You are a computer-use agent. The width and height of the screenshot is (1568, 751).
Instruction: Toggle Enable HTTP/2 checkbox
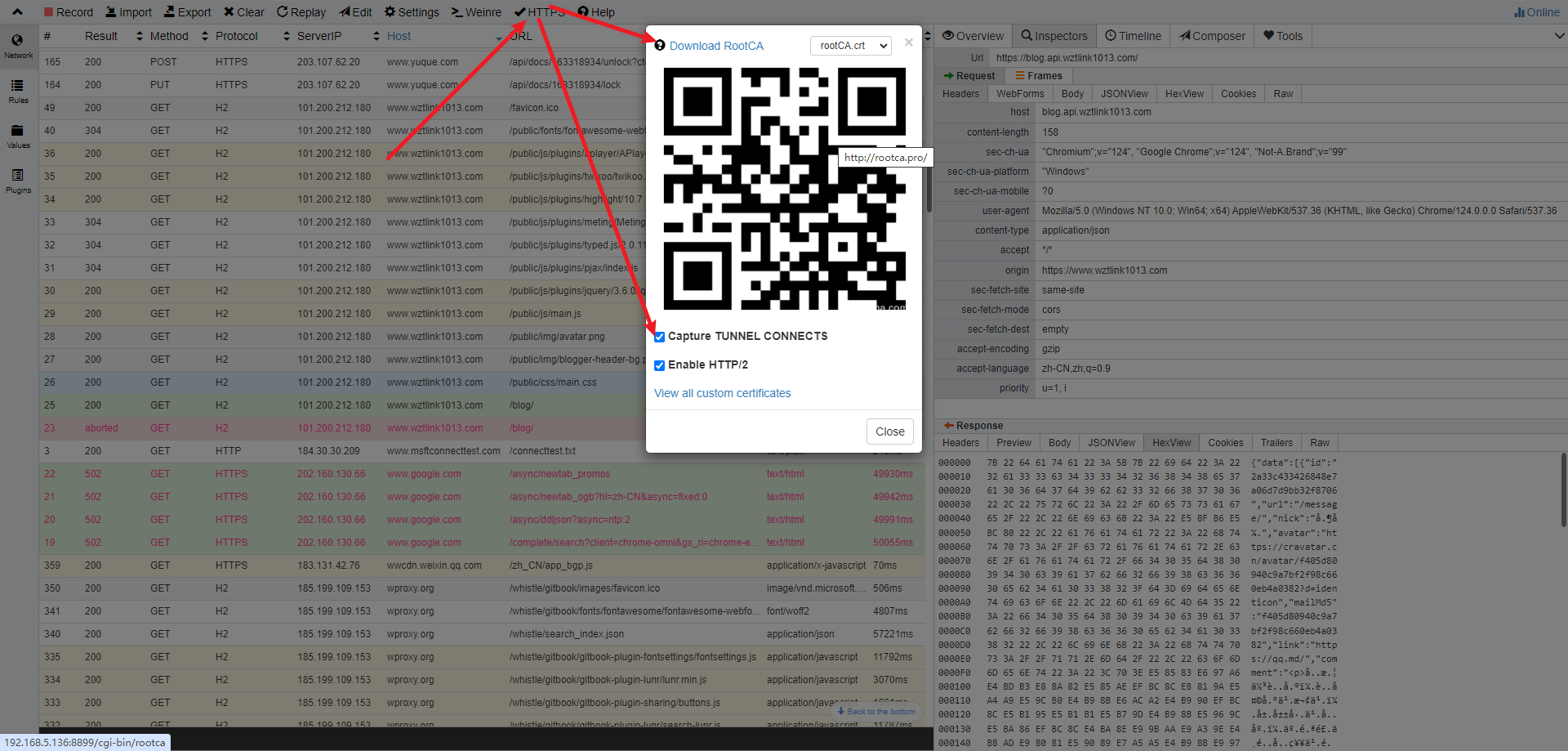tap(659, 365)
